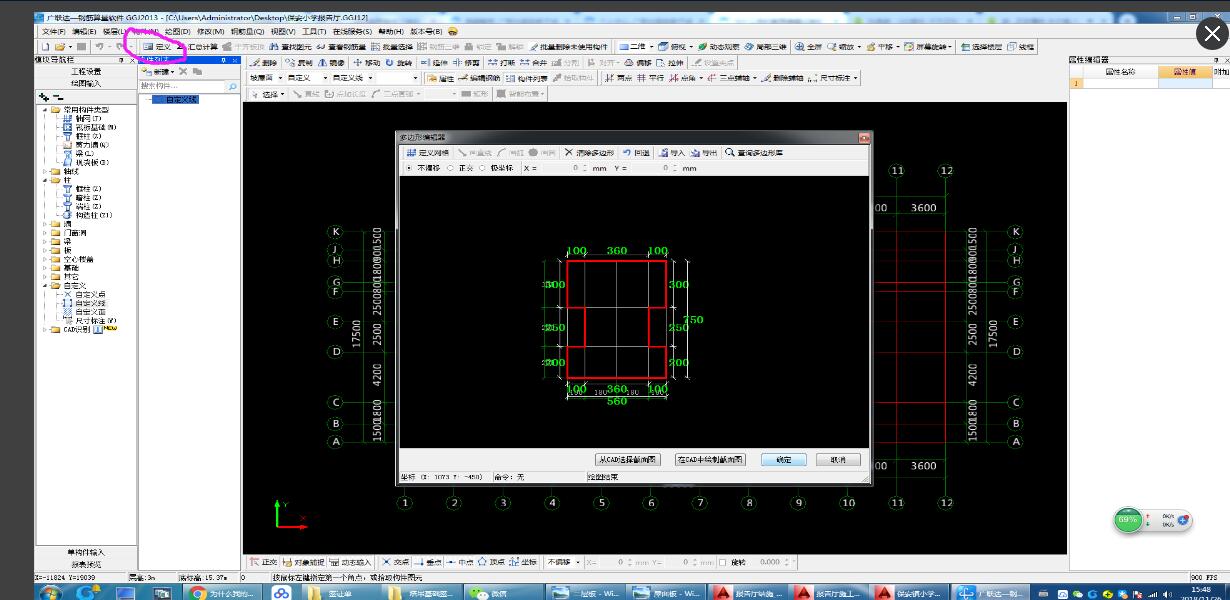Click 工程设置 in navigation panel
This screenshot has width=1230, height=600.
85,72
